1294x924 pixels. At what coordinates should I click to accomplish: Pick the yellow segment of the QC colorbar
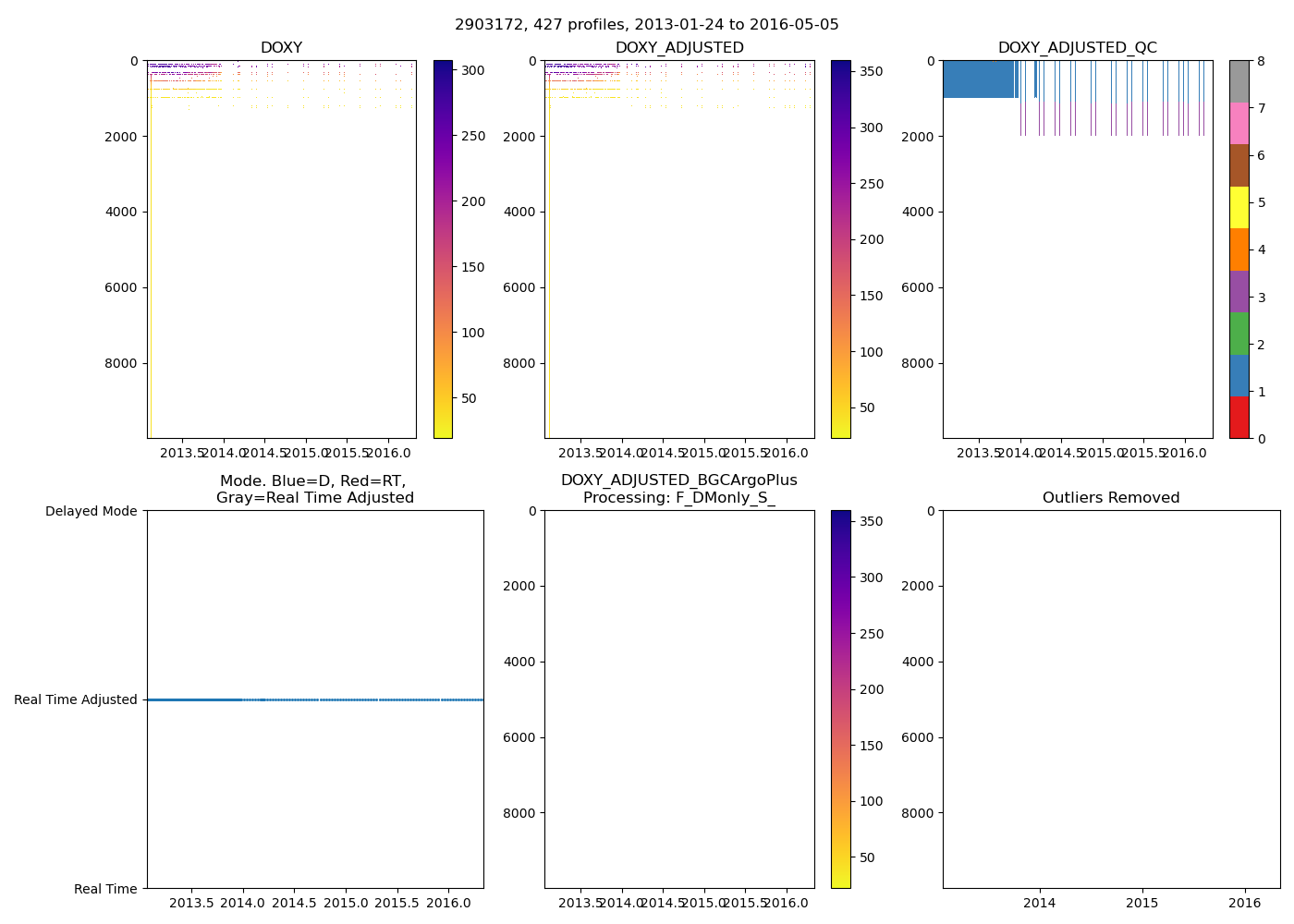coord(1239,207)
